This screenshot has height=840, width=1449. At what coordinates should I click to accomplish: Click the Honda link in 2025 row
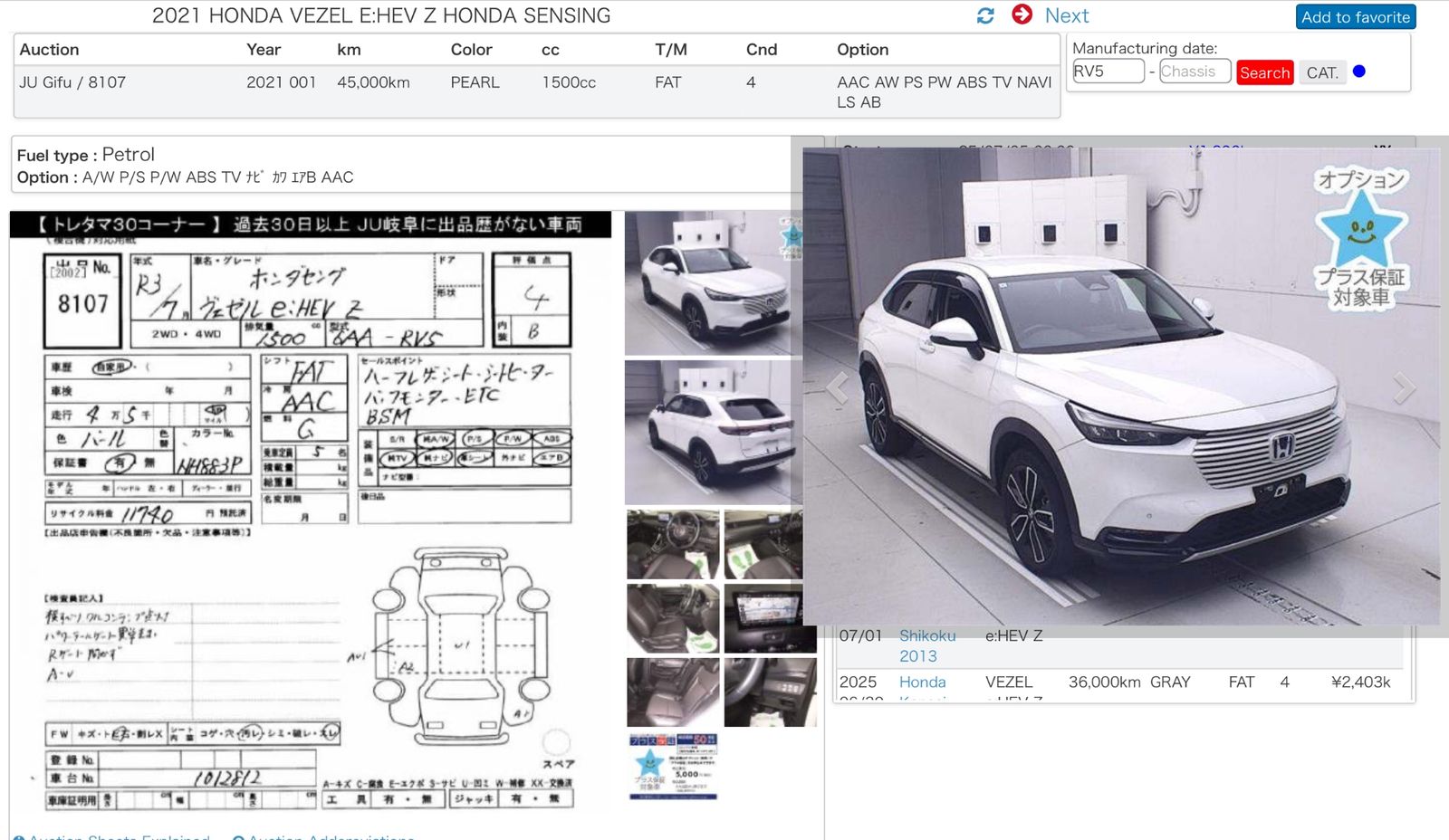pyautogui.click(x=922, y=682)
